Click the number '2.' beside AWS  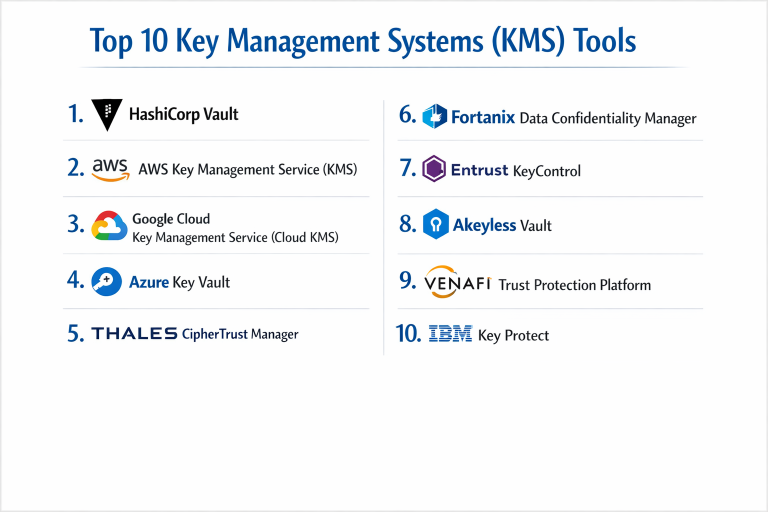click(x=76, y=168)
